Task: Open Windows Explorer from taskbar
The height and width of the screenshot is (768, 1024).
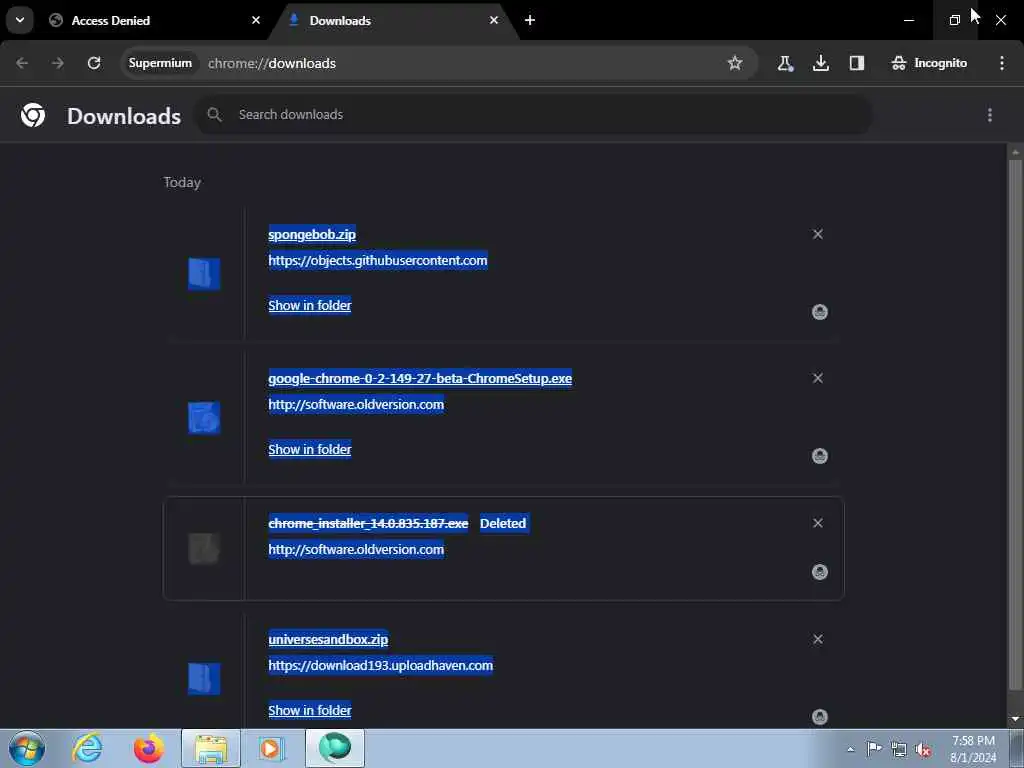Action: coord(210,748)
